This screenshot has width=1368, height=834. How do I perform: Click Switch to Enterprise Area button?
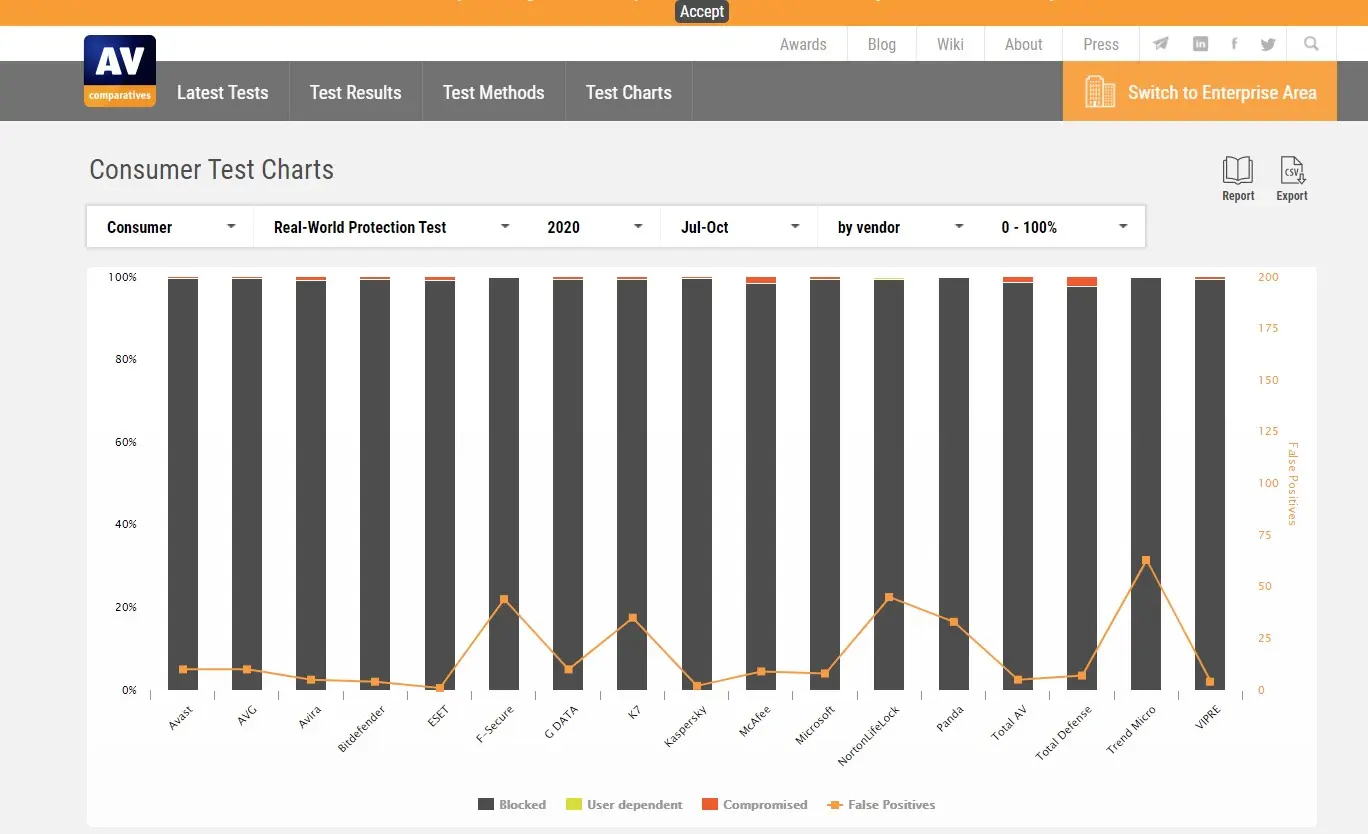[1200, 92]
